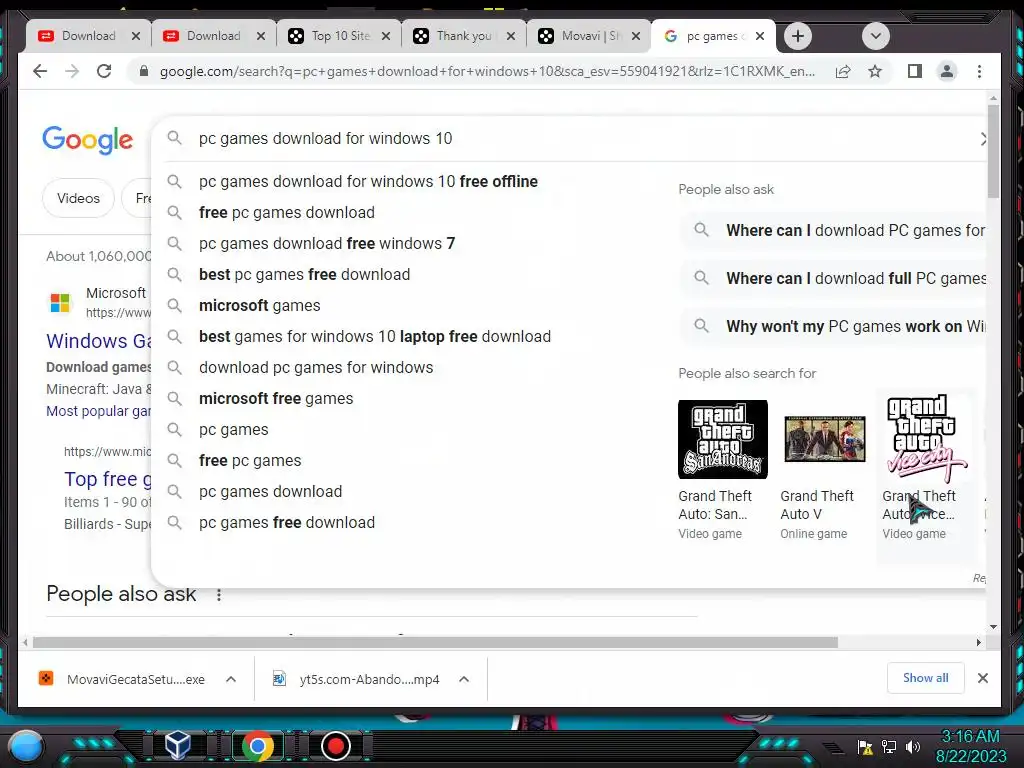
Task: Open downloaded MovaviGecataSetup exe file
Action: click(x=122, y=679)
